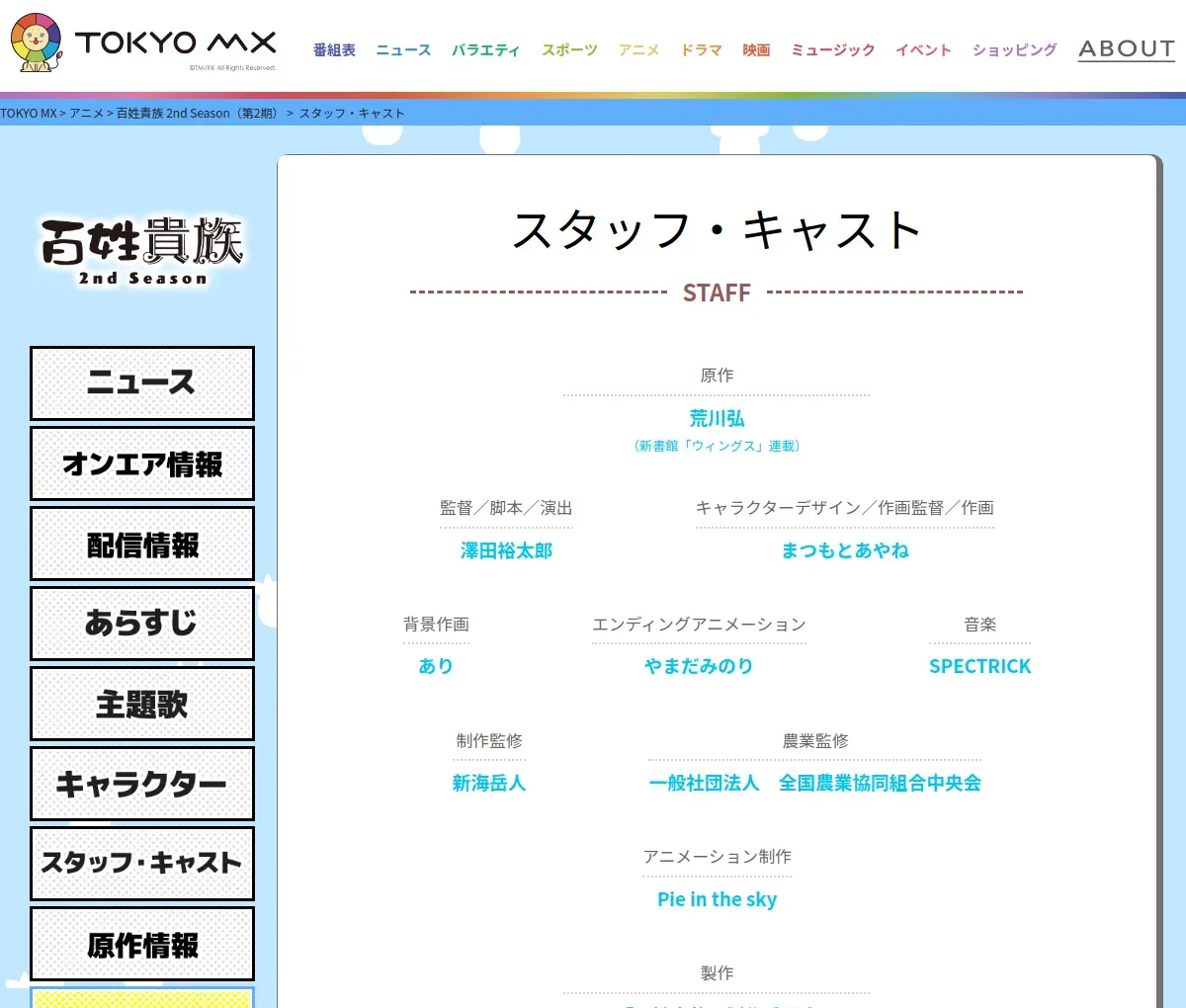Click staff name やまだみのり
This screenshot has height=1008, width=1186.
(x=699, y=666)
